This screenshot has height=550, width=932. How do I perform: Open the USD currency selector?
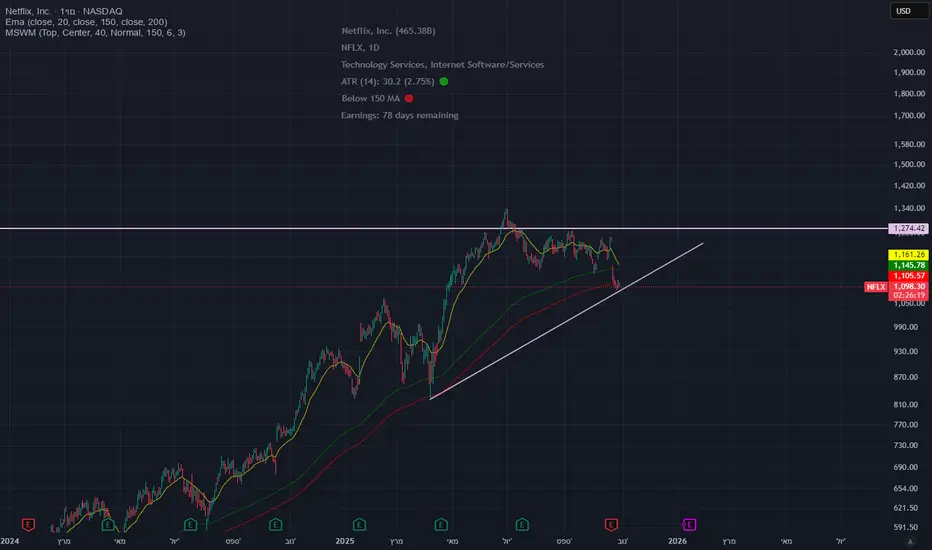click(x=903, y=11)
